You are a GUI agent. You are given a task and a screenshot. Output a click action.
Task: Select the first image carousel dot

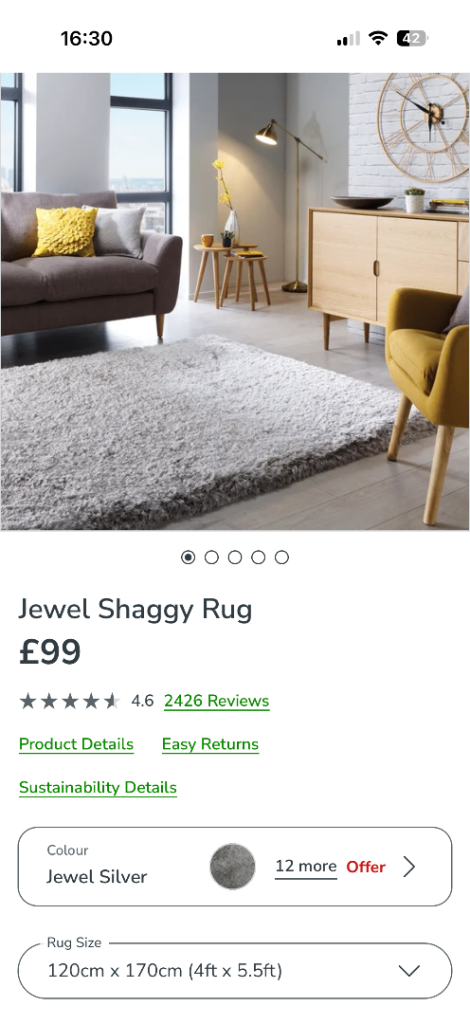[x=188, y=557]
